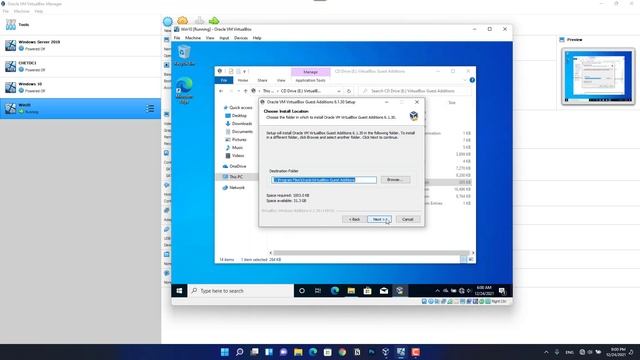Open Pictures in Explorer navigation pane
The width and height of the screenshot is (640, 360).
point(237,140)
